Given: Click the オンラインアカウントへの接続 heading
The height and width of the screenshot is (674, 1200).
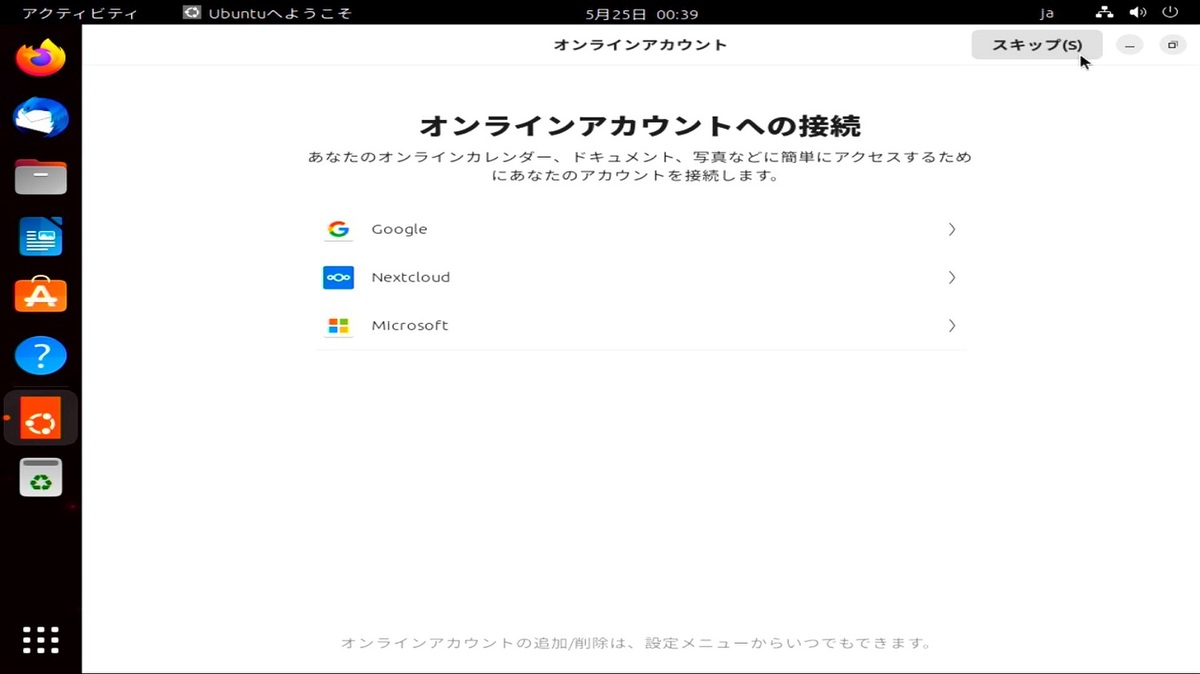Looking at the screenshot, I should [640, 126].
